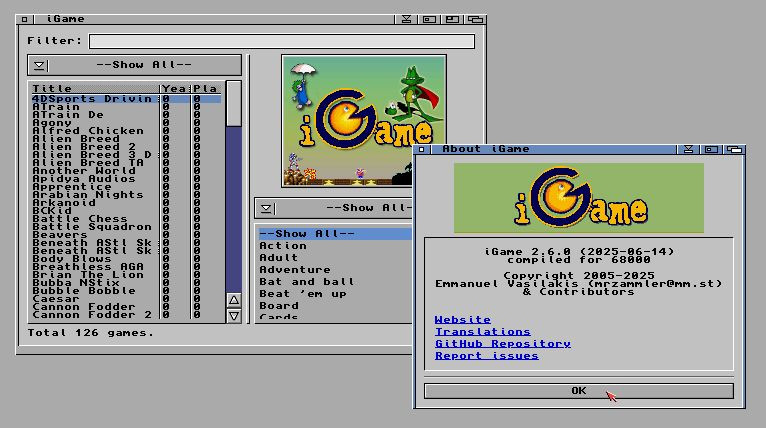Screen dimensions: 766x428
Task: Select Apprentice in the game list
Action: click(126, 187)
